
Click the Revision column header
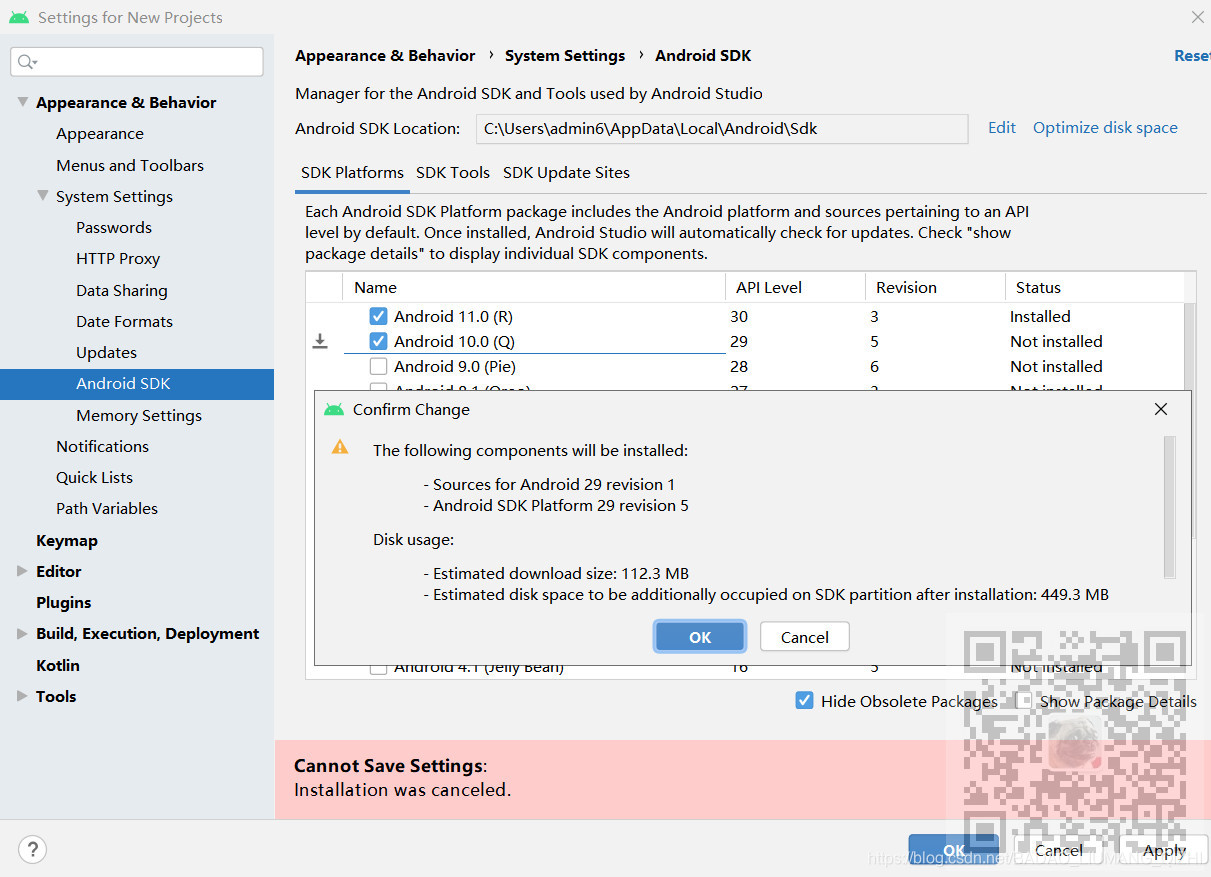click(935, 287)
